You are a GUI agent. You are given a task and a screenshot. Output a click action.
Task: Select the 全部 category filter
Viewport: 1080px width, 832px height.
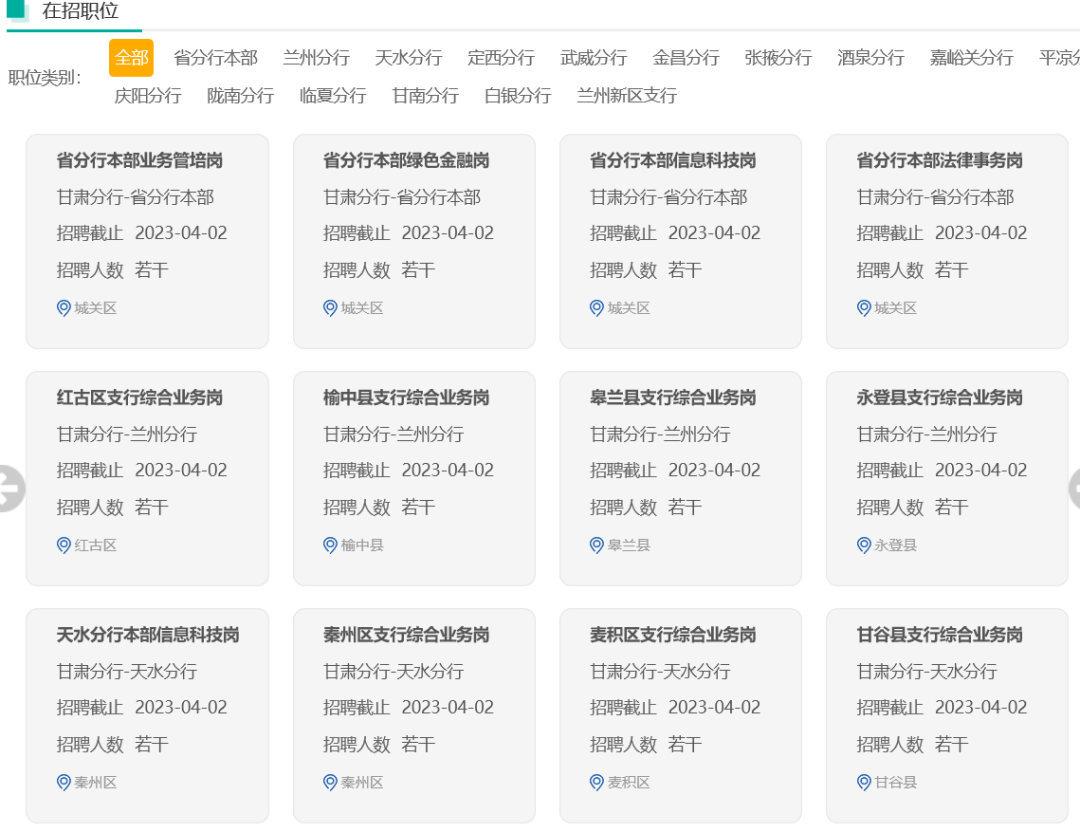pos(131,58)
